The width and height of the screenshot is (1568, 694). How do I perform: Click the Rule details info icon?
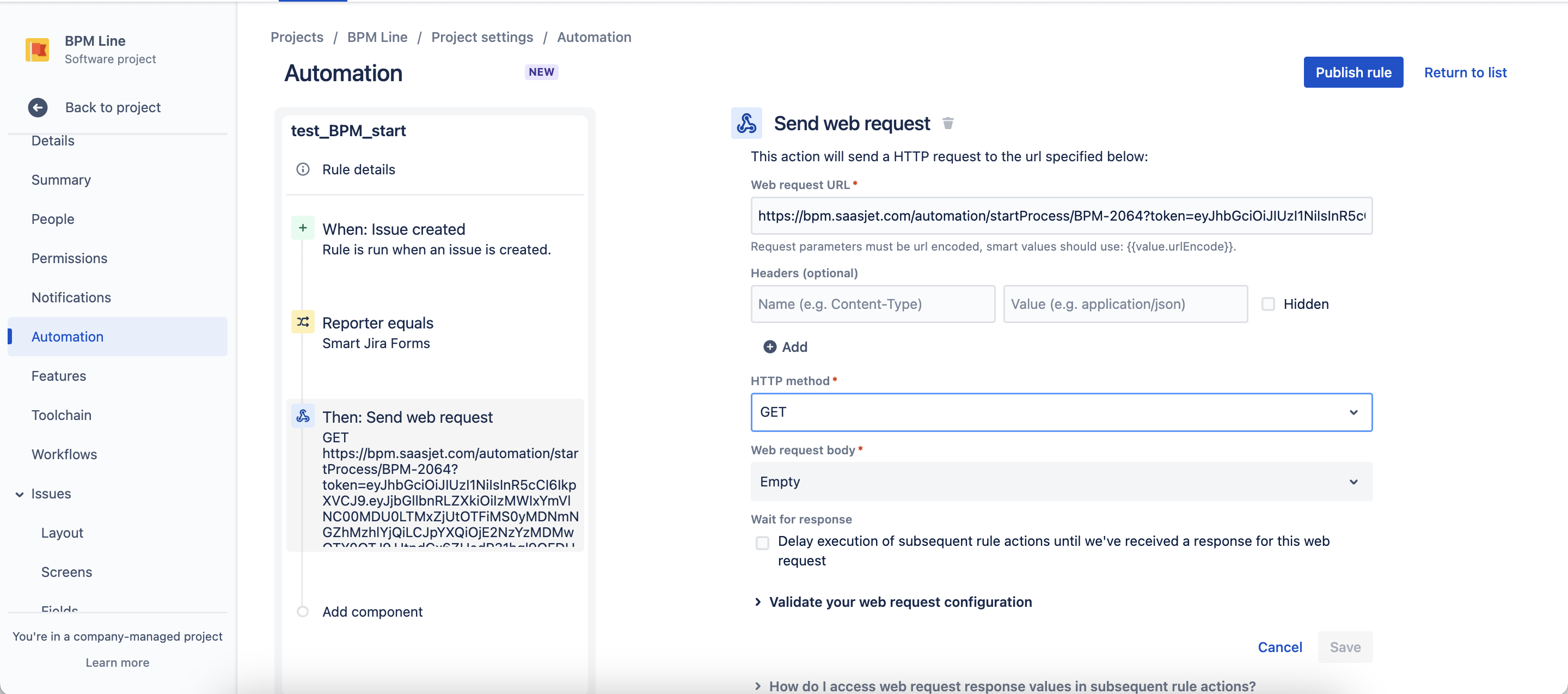pos(303,169)
